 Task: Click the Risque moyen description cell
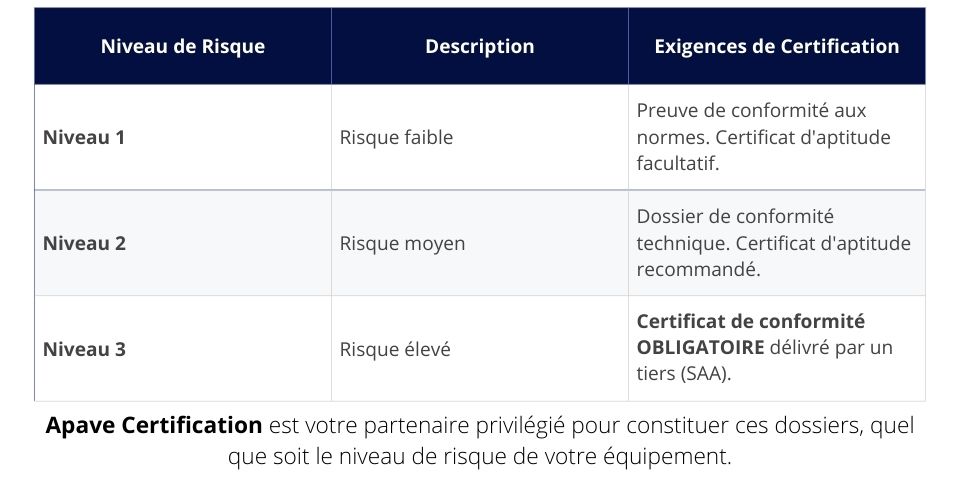pyautogui.click(x=479, y=243)
